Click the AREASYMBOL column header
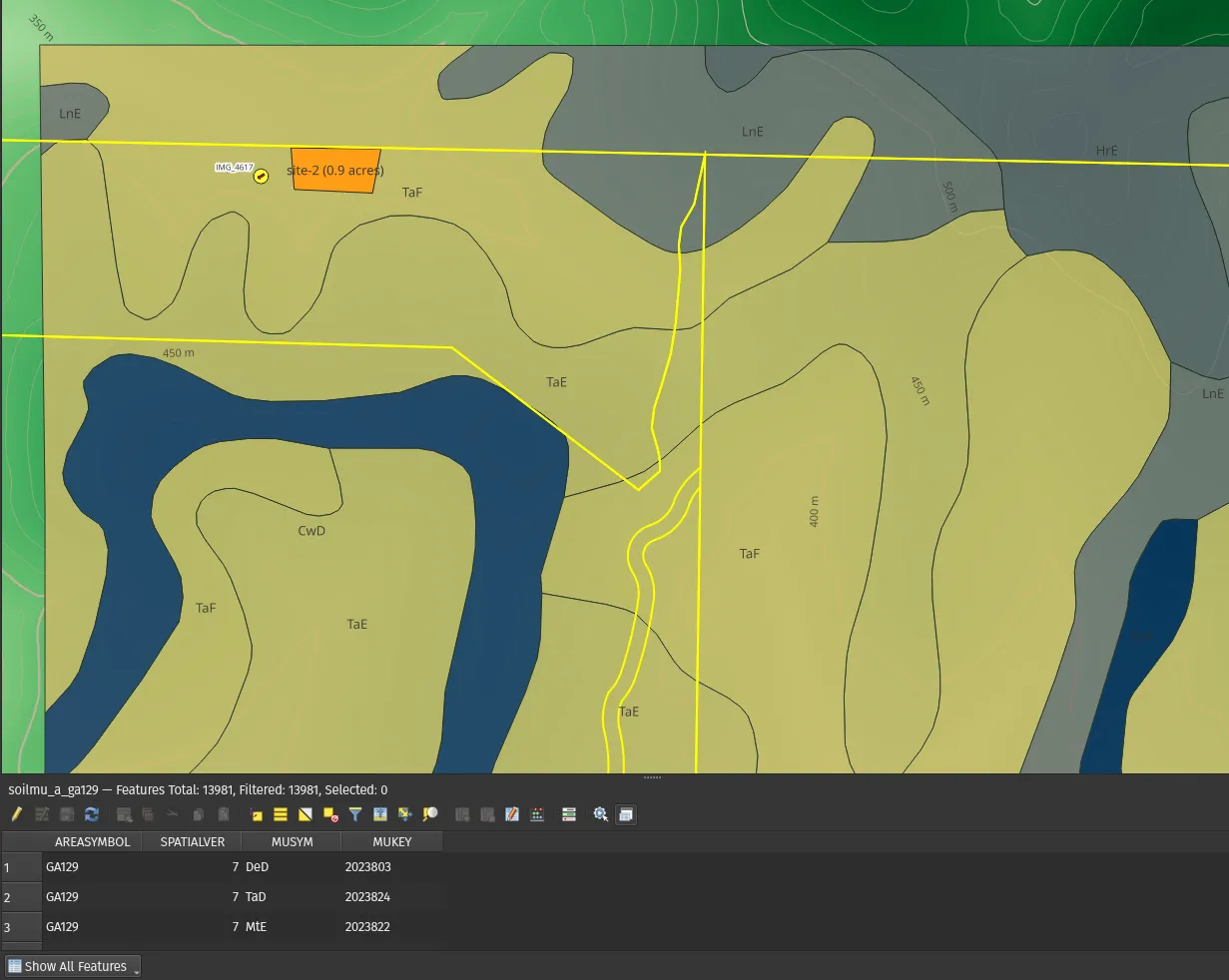This screenshot has width=1229, height=980. pyautogui.click(x=92, y=841)
